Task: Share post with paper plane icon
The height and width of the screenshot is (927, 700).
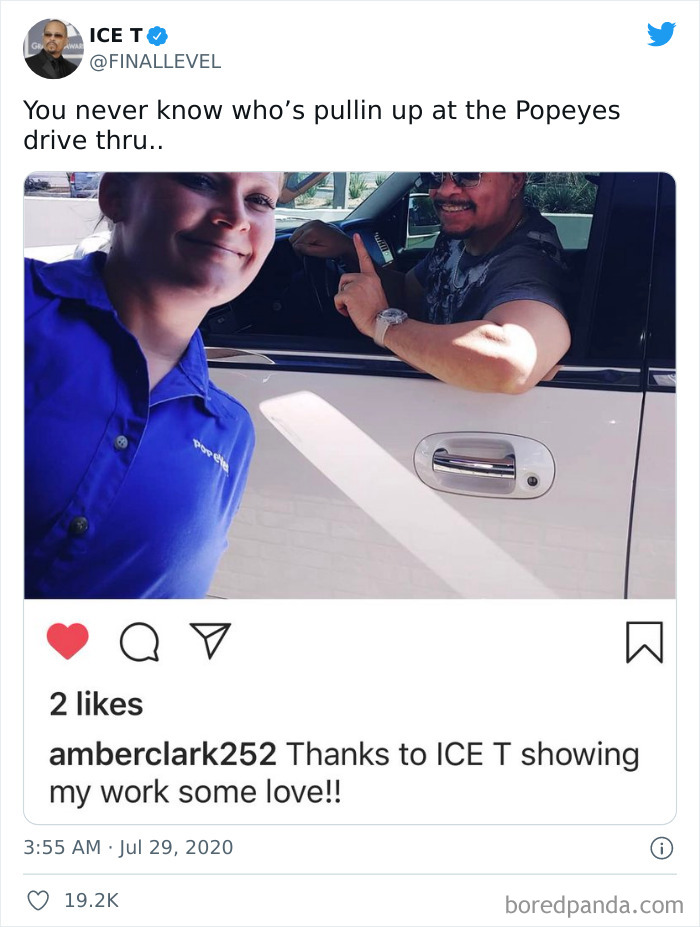Action: 210,640
